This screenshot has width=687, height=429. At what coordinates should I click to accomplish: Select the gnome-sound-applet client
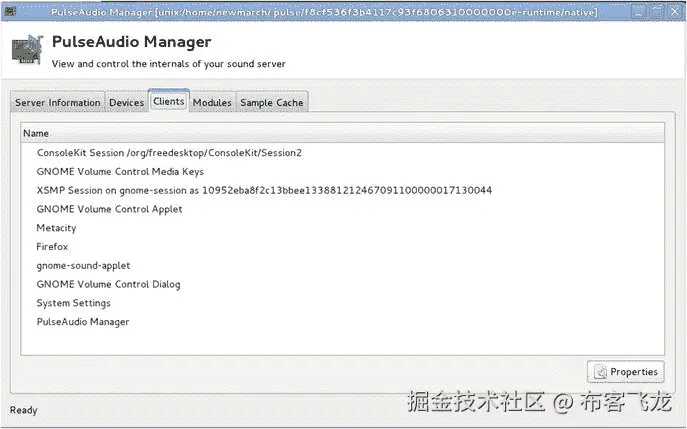[x=342, y=266]
